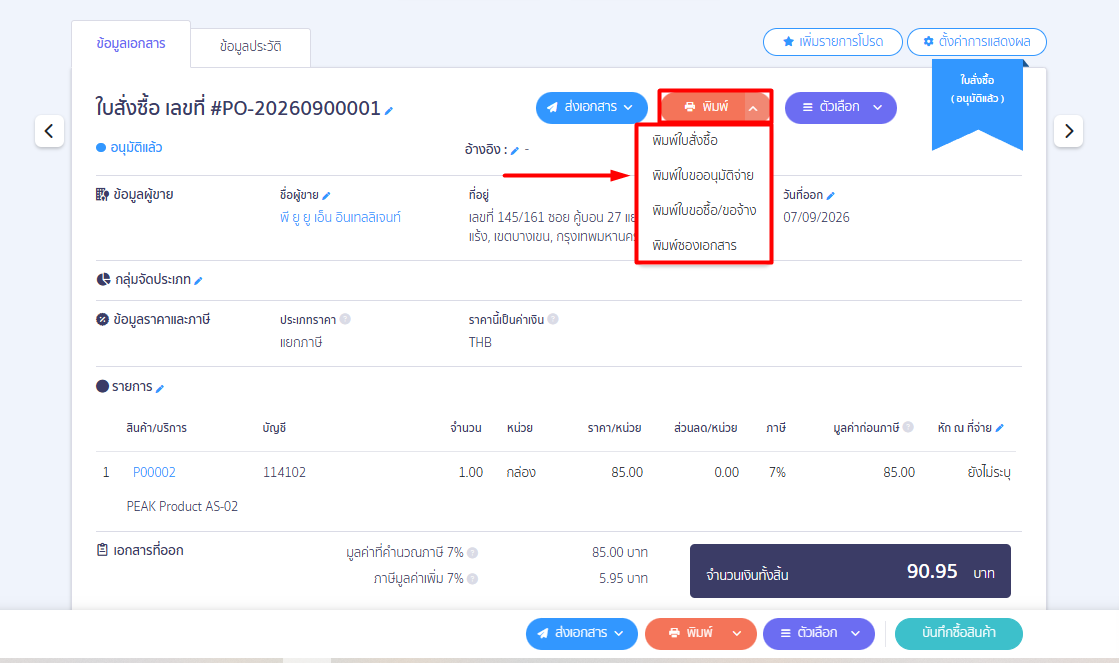Image resolution: width=1119 pixels, height=663 pixels.
Task: Go to next document arrow
Action: tap(1068, 131)
